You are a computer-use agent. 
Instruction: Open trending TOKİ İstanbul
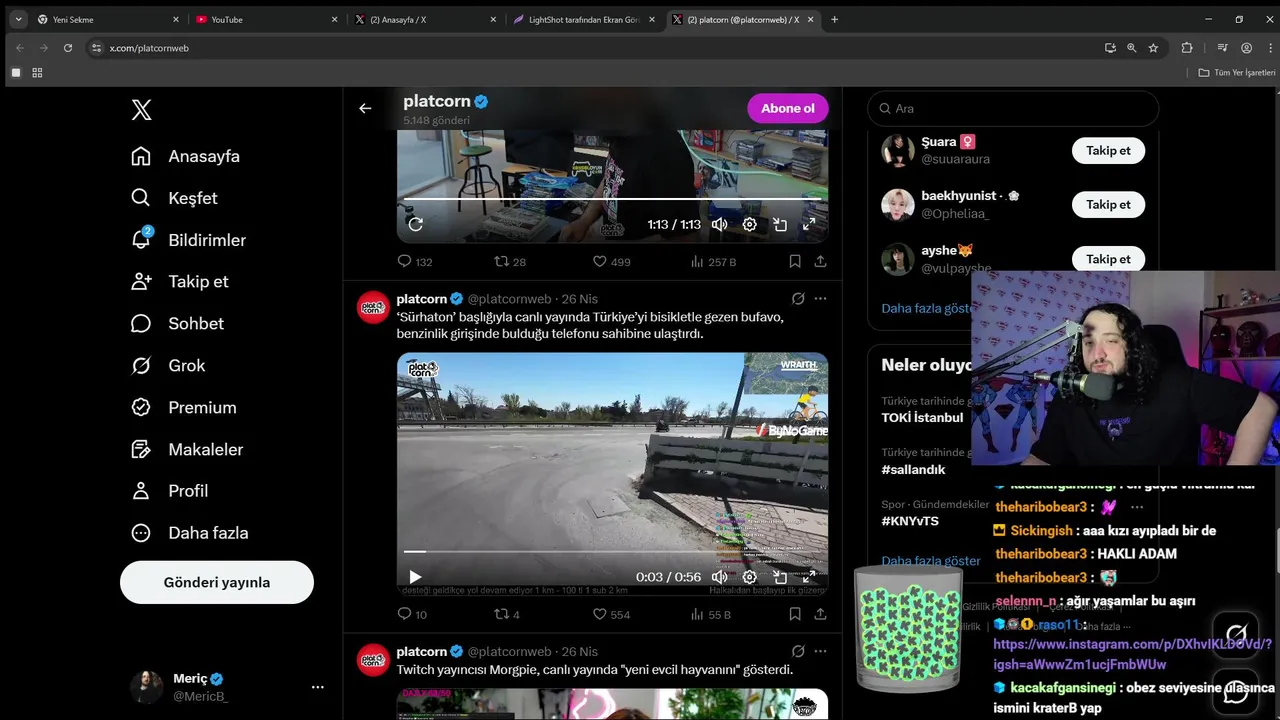pyautogui.click(x=922, y=417)
